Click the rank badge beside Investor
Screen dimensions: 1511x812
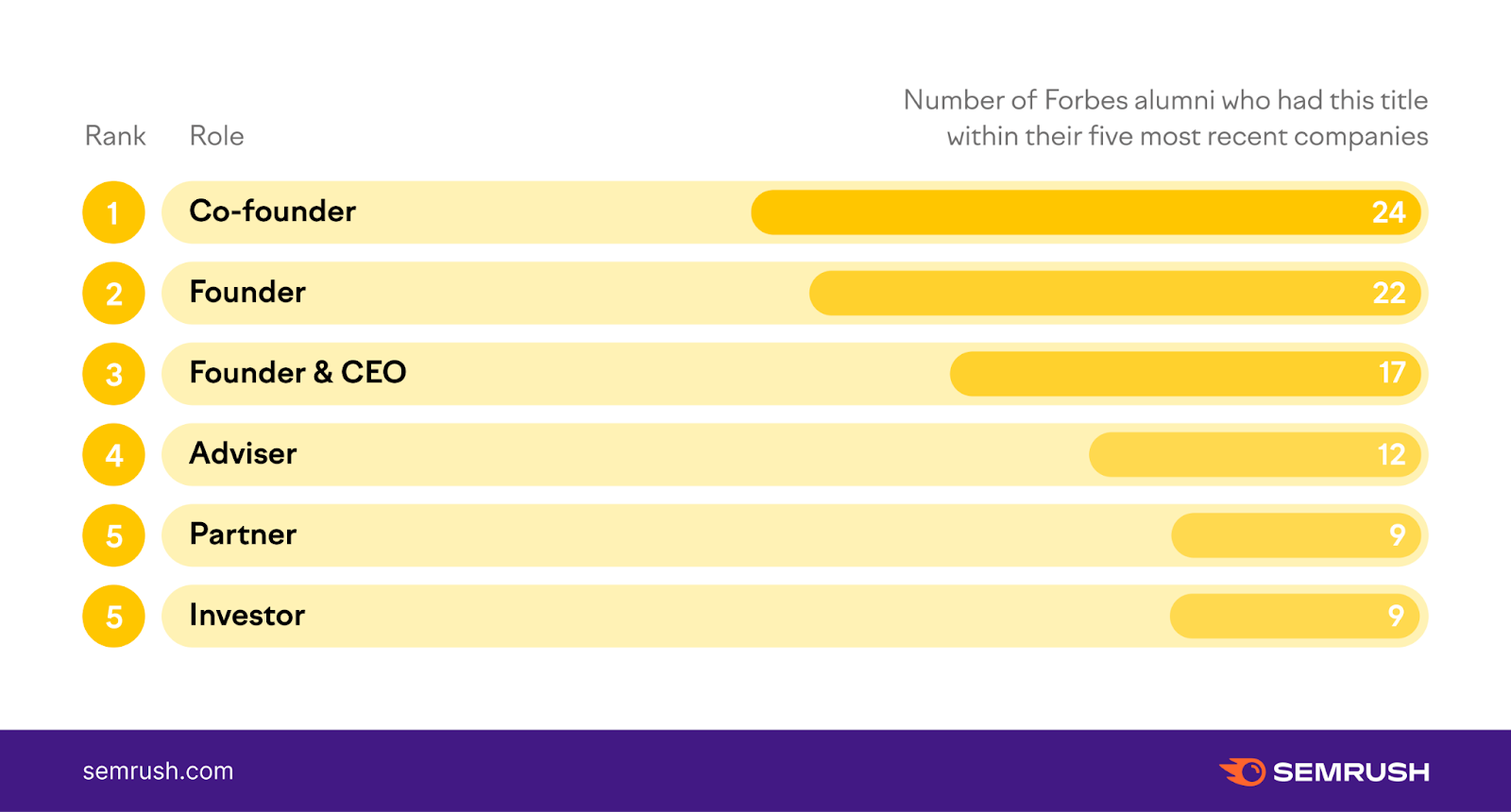click(113, 617)
